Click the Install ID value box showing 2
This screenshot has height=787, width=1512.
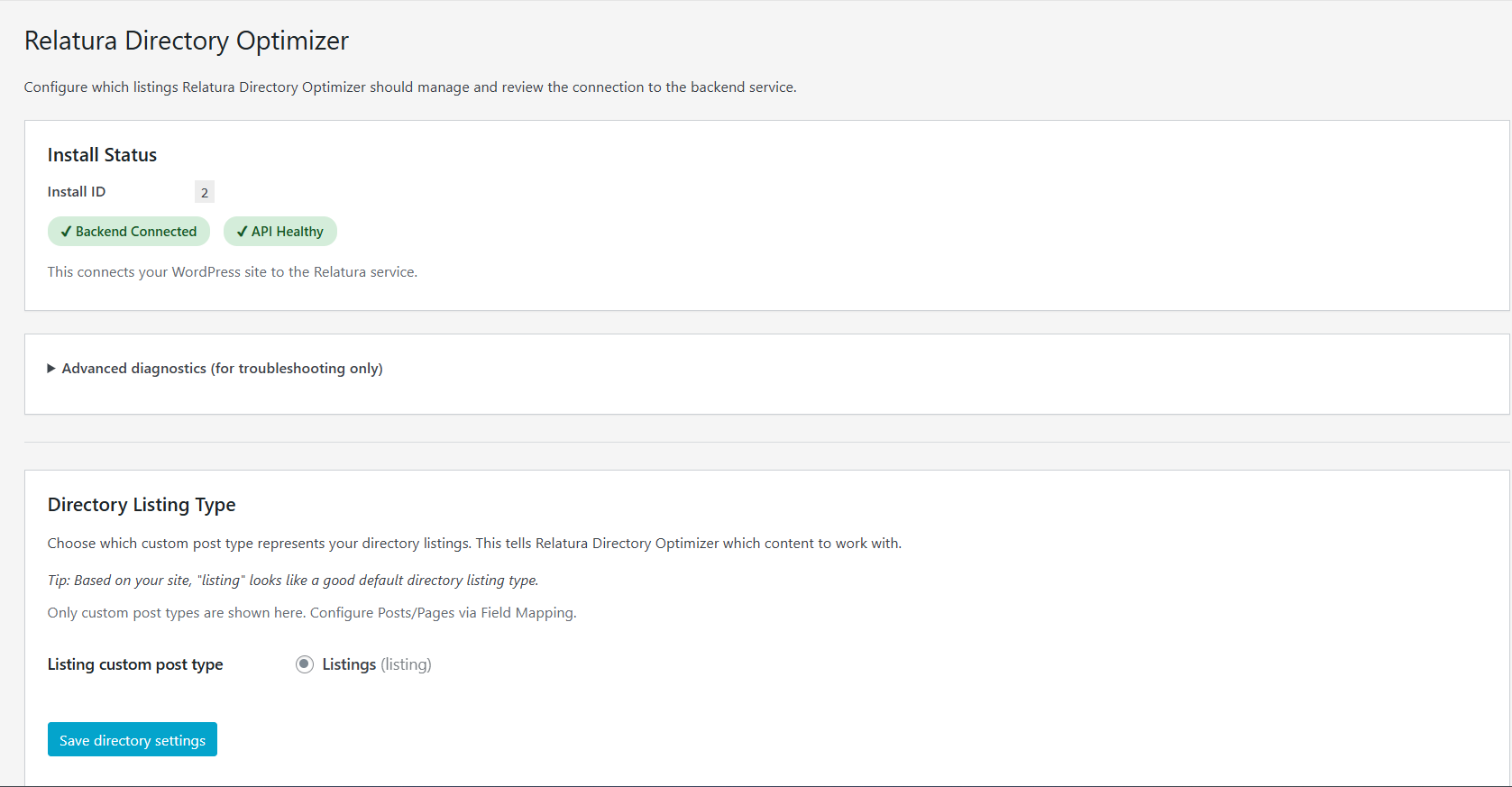pyautogui.click(x=205, y=192)
